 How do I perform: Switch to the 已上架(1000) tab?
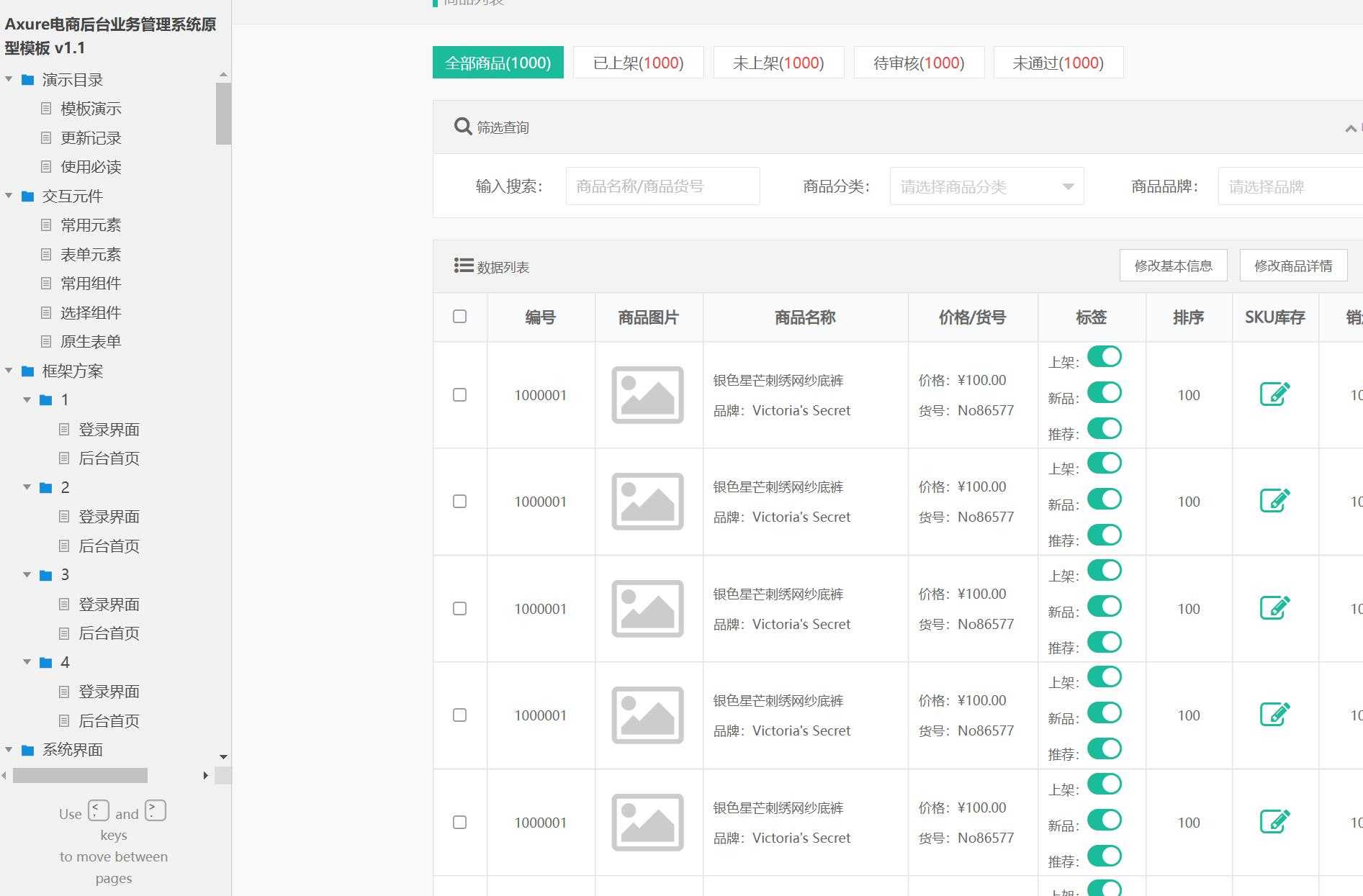point(638,63)
